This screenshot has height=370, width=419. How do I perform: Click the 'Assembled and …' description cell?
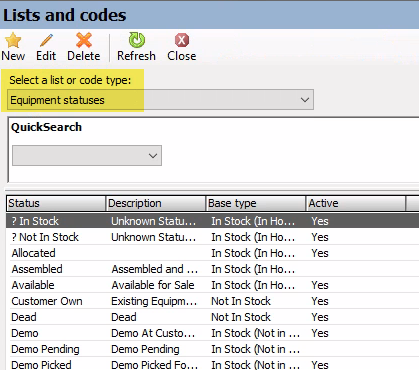click(x=155, y=269)
